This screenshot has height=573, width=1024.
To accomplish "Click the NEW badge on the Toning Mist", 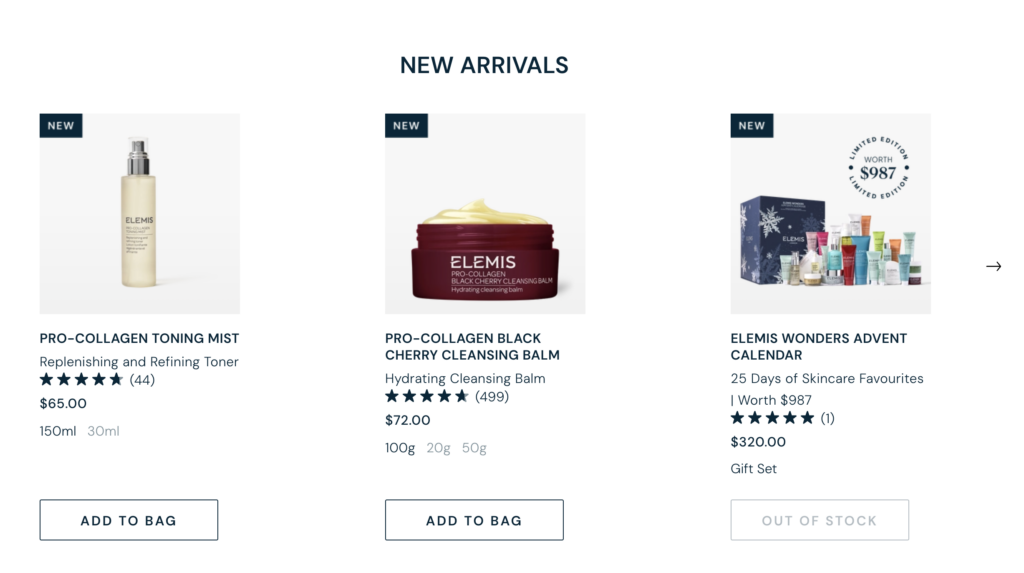I will [x=61, y=125].
